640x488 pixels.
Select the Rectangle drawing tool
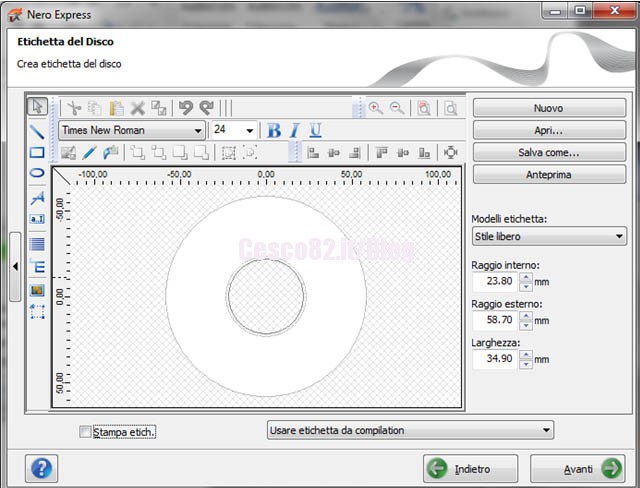[37, 152]
